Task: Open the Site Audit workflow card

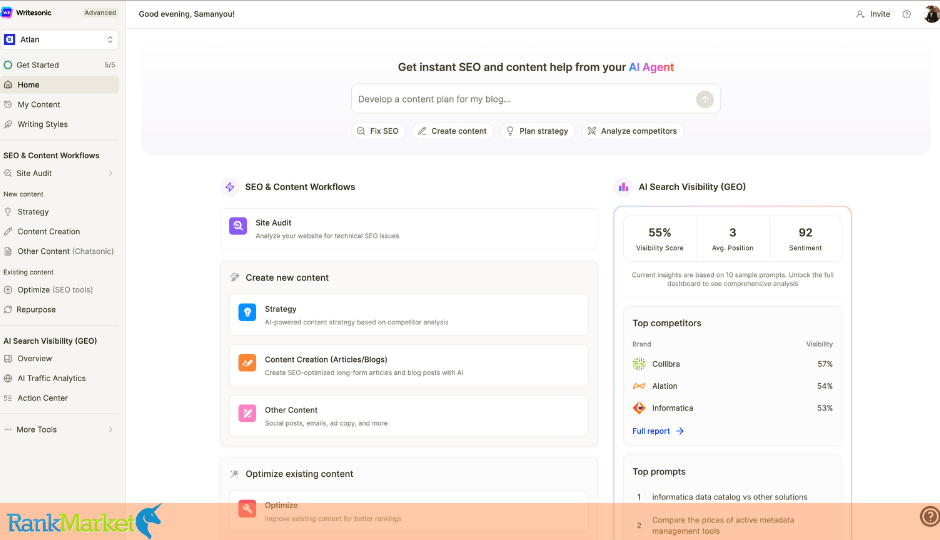Action: tap(409, 228)
